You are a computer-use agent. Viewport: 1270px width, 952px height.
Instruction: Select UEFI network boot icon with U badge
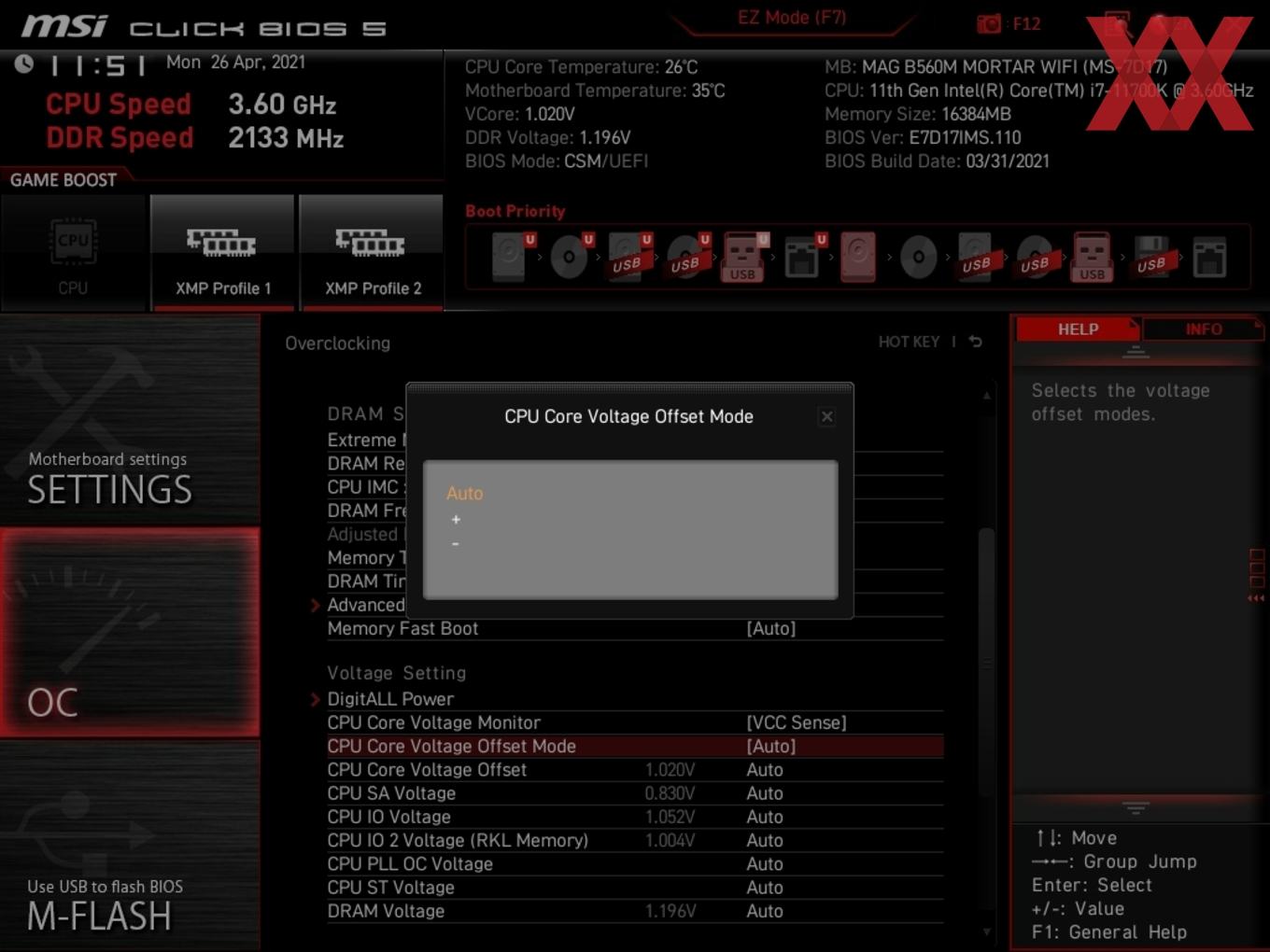pyautogui.click(x=803, y=257)
